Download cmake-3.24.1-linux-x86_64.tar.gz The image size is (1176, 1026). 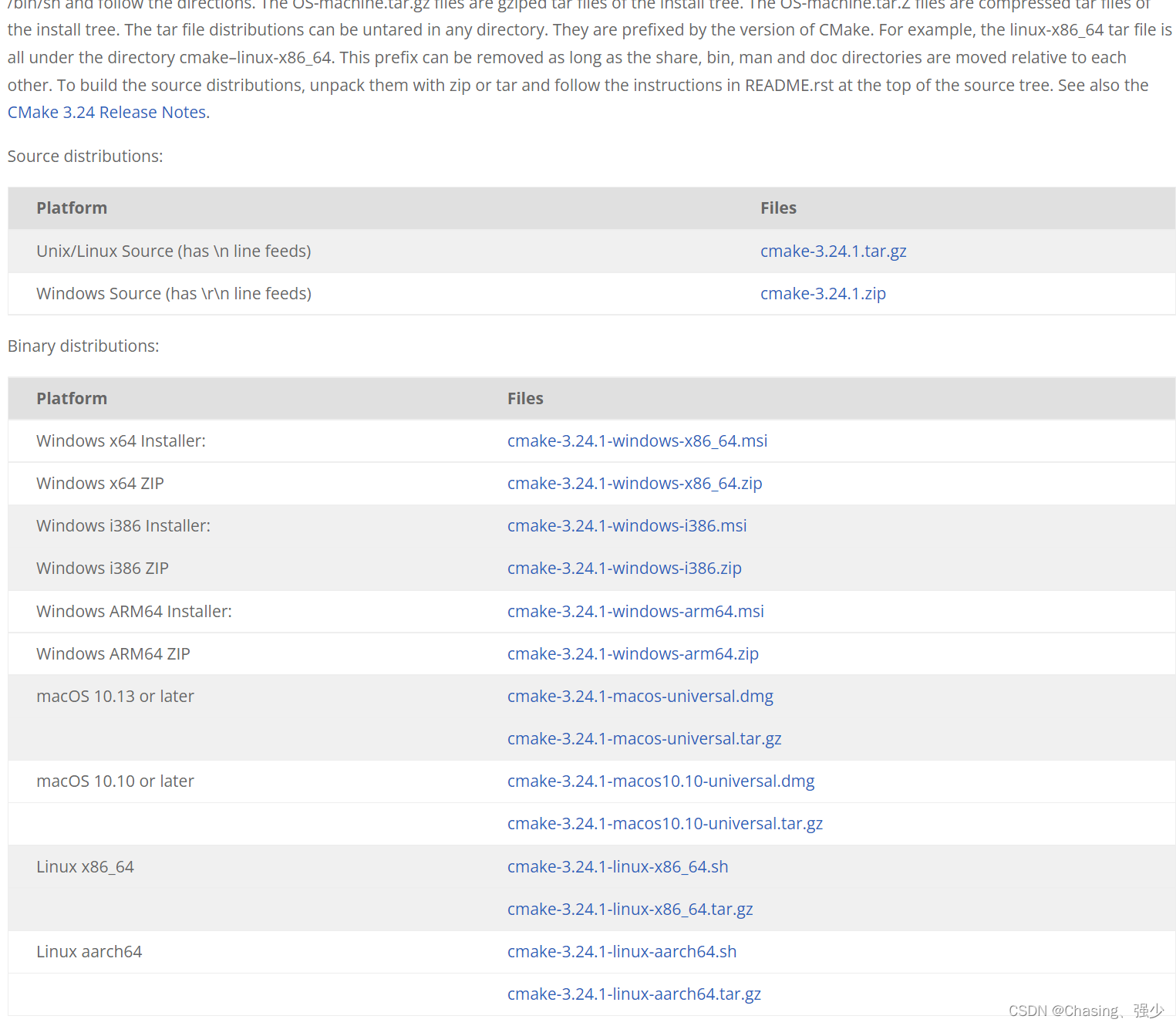(x=630, y=910)
